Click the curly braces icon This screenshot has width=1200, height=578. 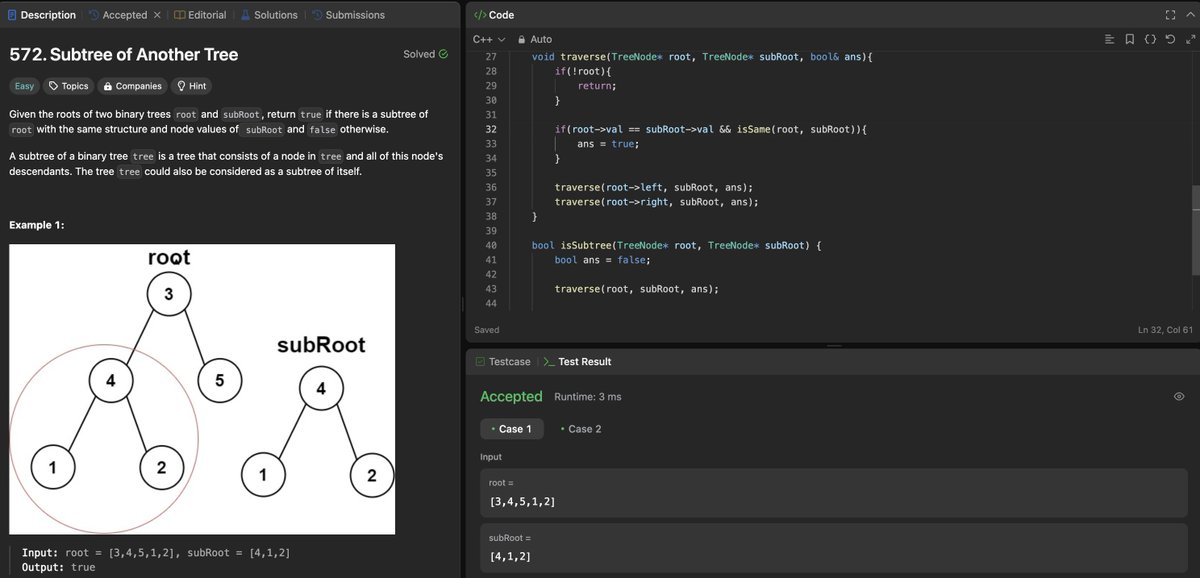click(x=1150, y=39)
